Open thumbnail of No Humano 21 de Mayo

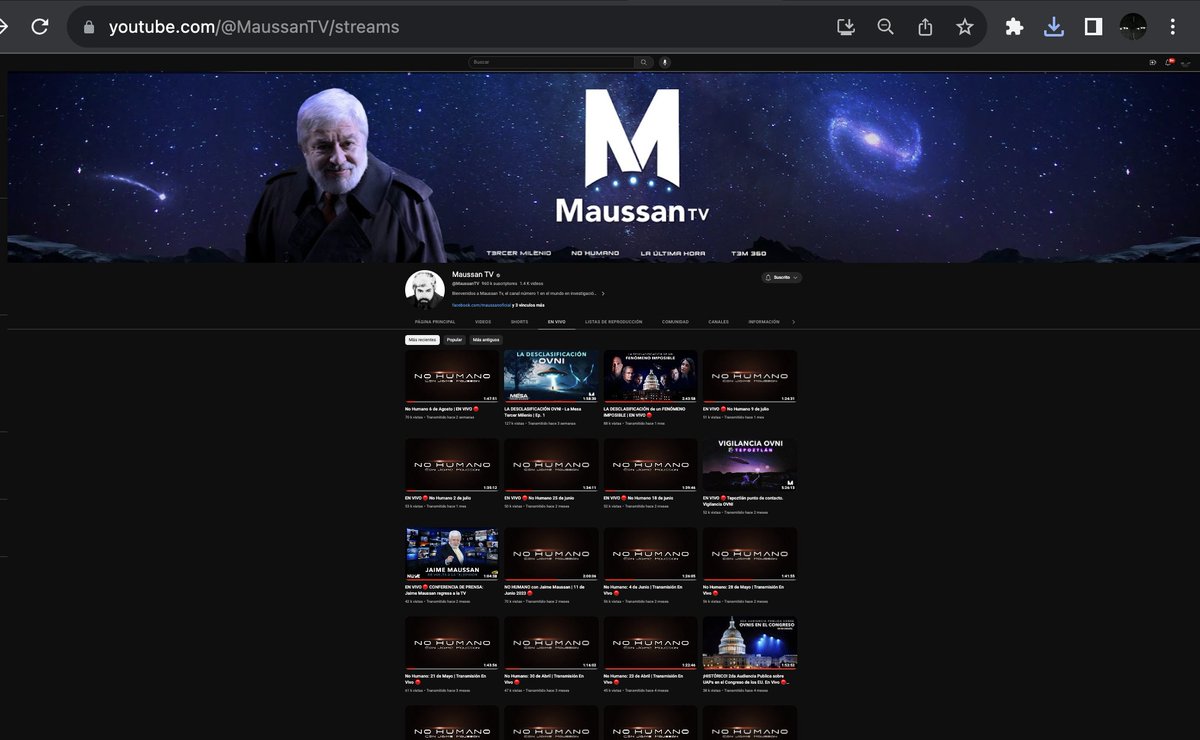[x=452, y=643]
